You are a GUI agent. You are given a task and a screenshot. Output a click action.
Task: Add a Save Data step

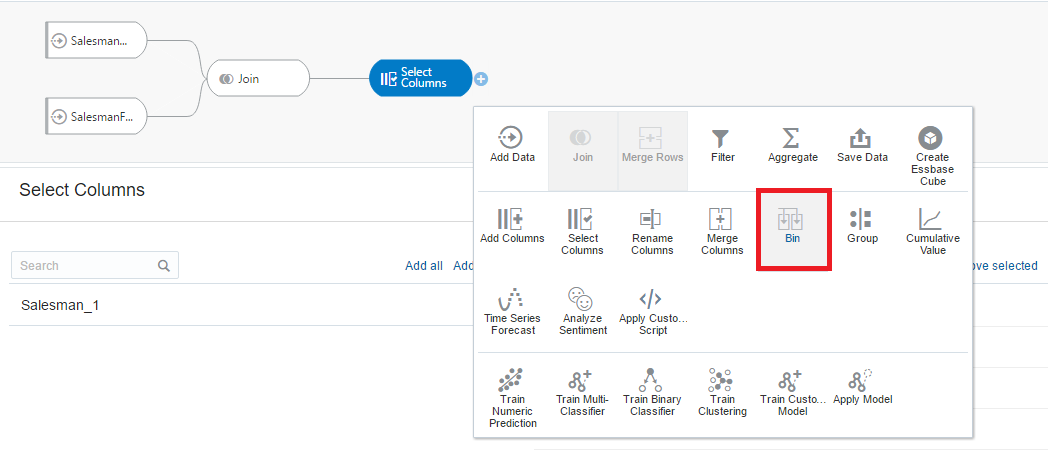pos(862,147)
